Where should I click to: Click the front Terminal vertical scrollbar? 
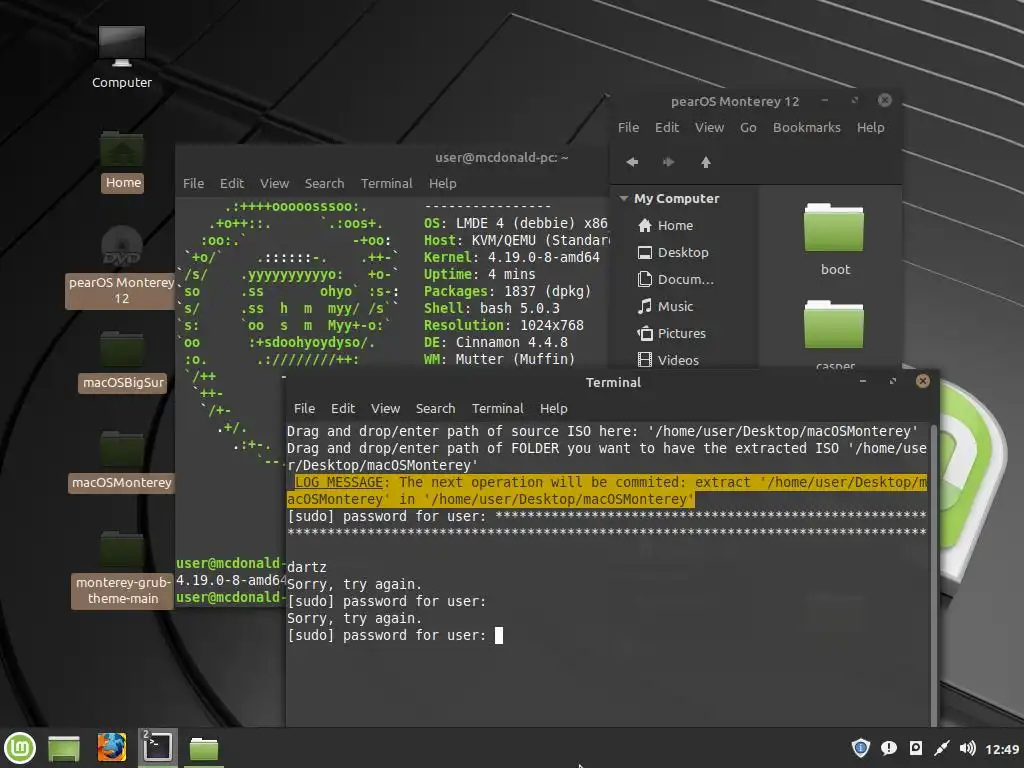[933, 573]
